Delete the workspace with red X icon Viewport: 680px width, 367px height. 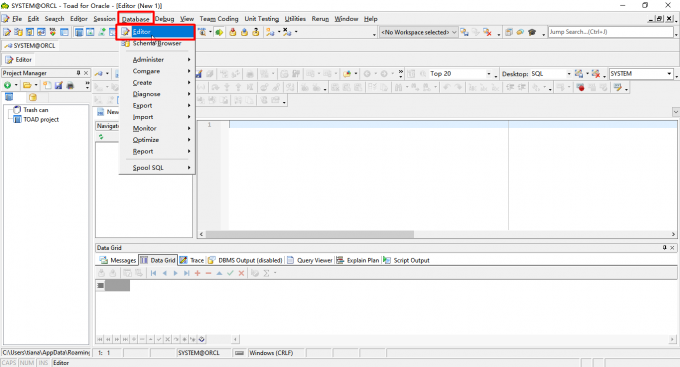tap(487, 32)
